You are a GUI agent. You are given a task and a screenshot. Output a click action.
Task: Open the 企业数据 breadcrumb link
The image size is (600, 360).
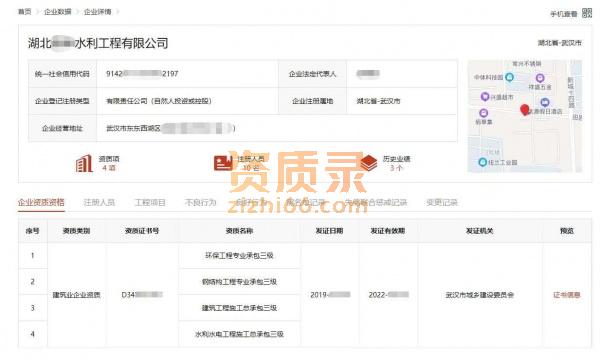click(x=57, y=12)
